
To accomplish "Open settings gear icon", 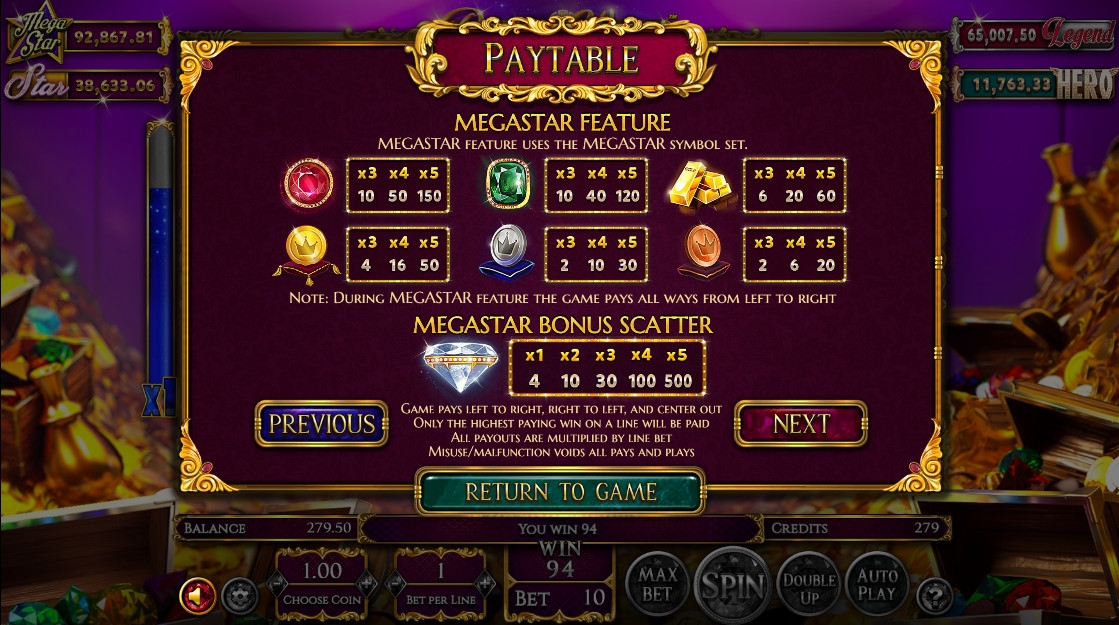I will click(239, 596).
